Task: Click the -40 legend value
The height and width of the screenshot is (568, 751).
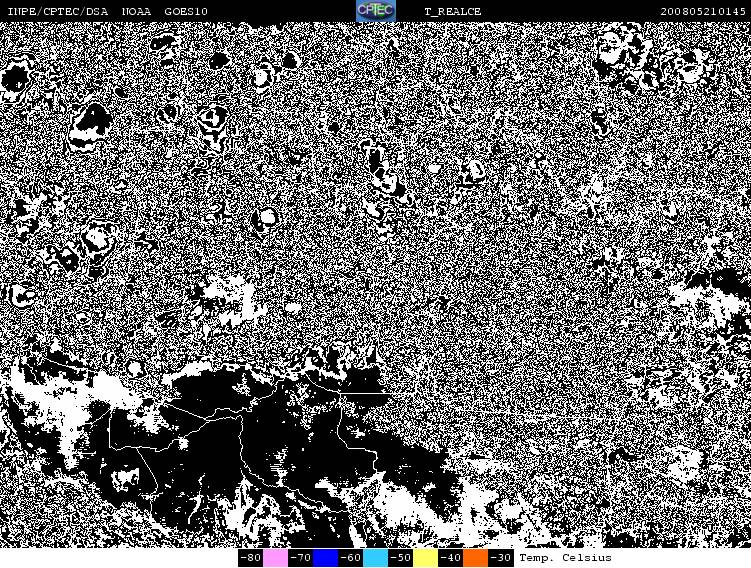Action: coord(451,557)
